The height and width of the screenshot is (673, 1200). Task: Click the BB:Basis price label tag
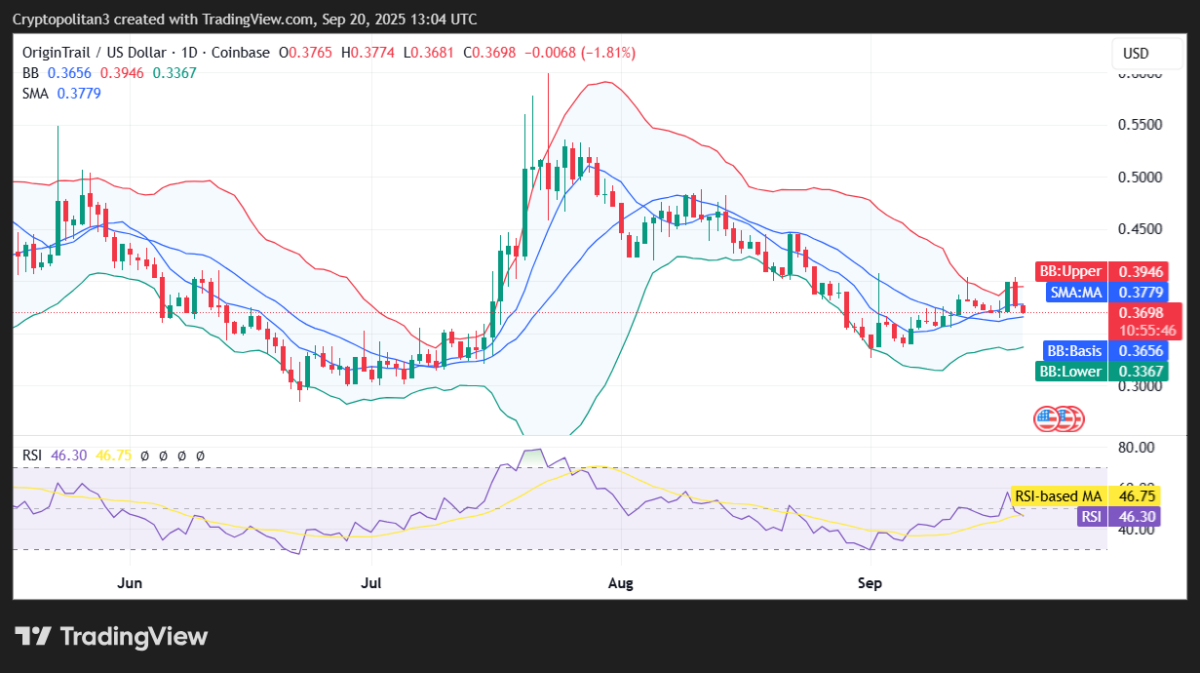point(1073,351)
